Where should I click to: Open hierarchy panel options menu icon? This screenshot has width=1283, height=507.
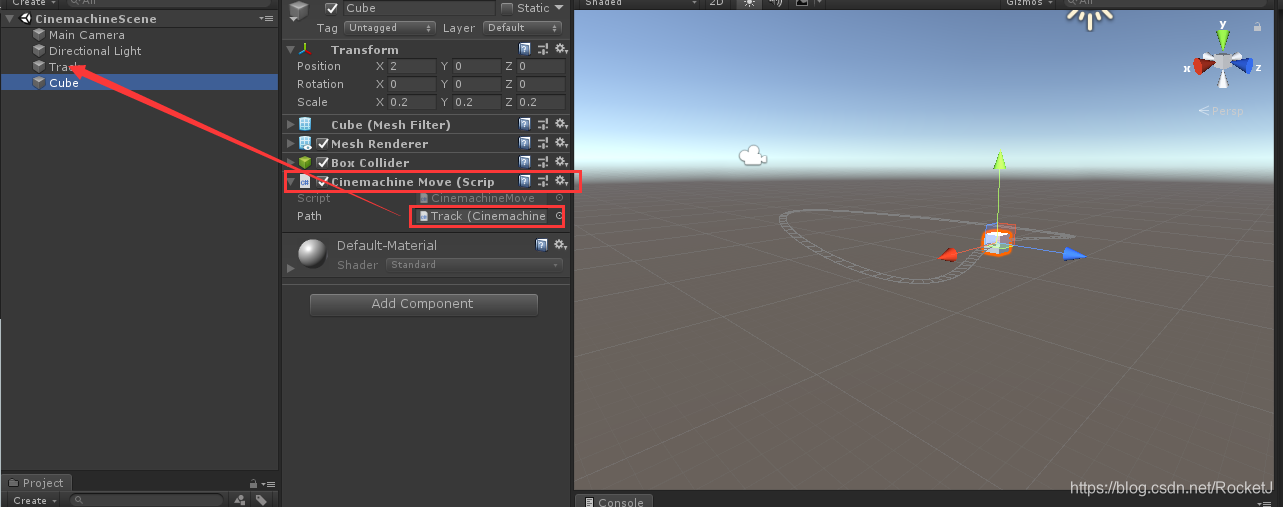coord(265,18)
